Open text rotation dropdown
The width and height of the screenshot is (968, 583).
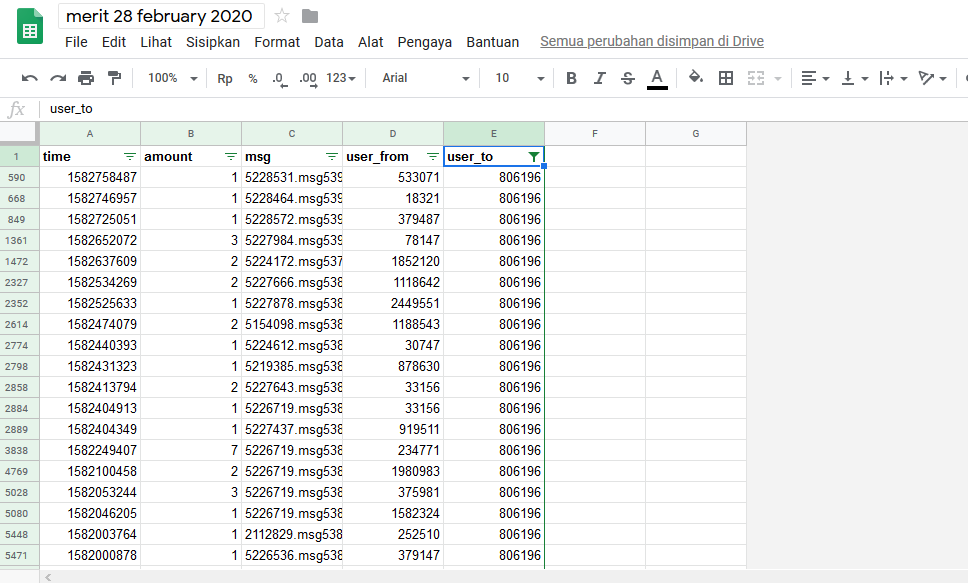(932, 78)
